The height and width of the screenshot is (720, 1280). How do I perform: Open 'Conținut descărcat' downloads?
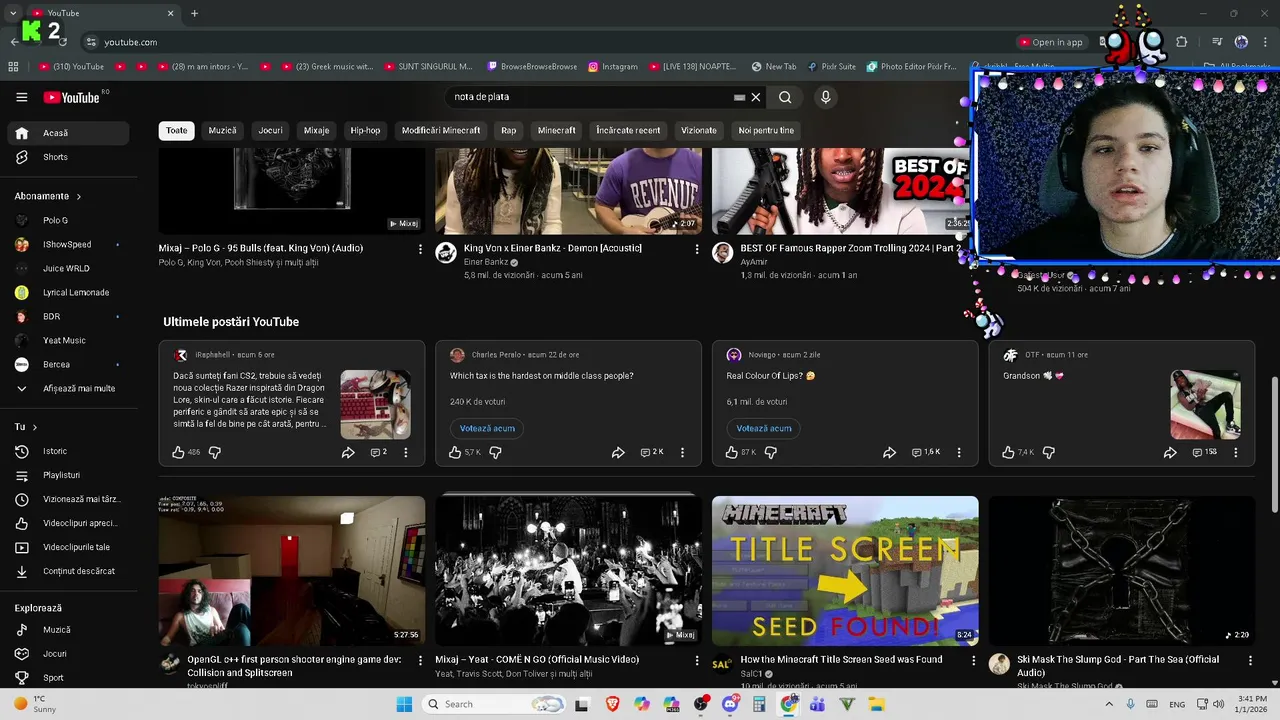pyautogui.click(x=68, y=571)
